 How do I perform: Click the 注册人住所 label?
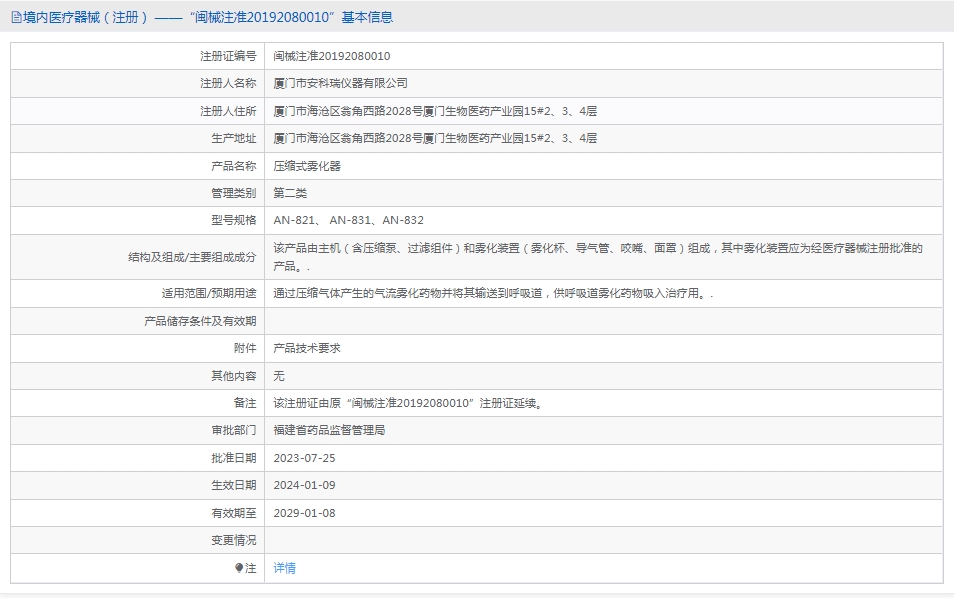pos(228,111)
